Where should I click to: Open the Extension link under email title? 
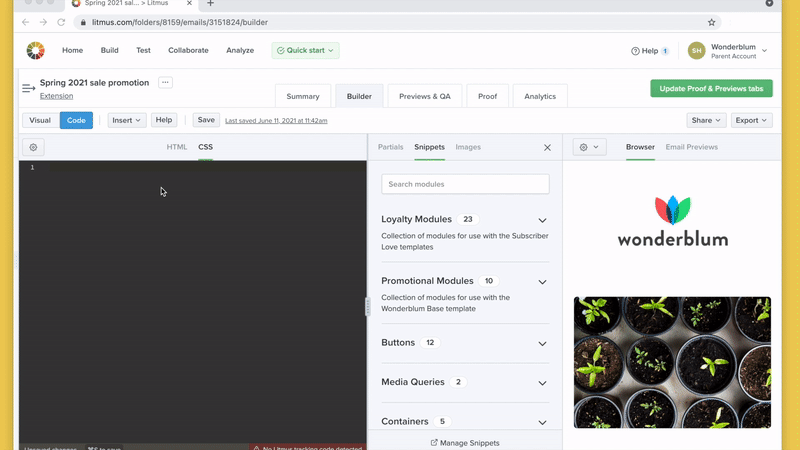tap(56, 96)
